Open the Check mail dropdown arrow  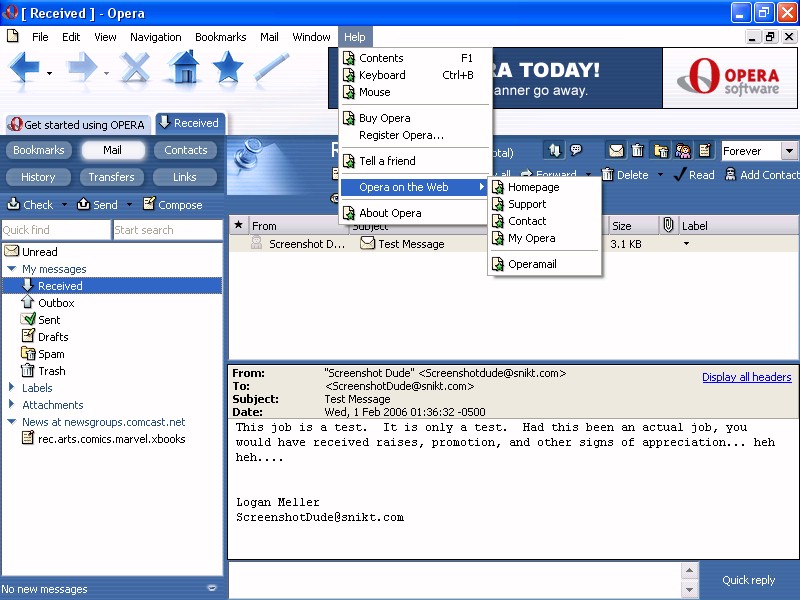64,205
